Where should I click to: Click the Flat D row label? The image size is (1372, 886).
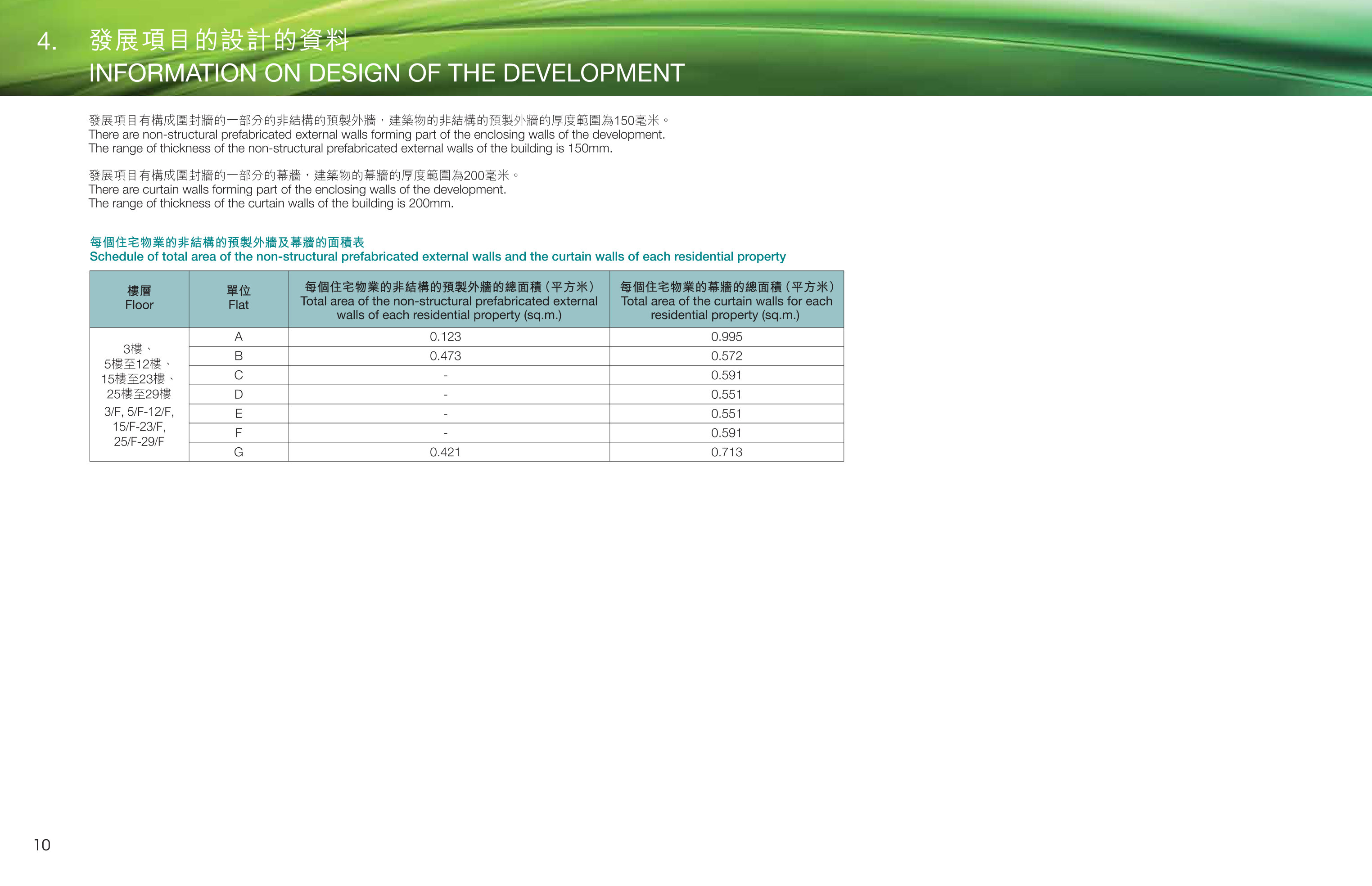click(x=238, y=395)
